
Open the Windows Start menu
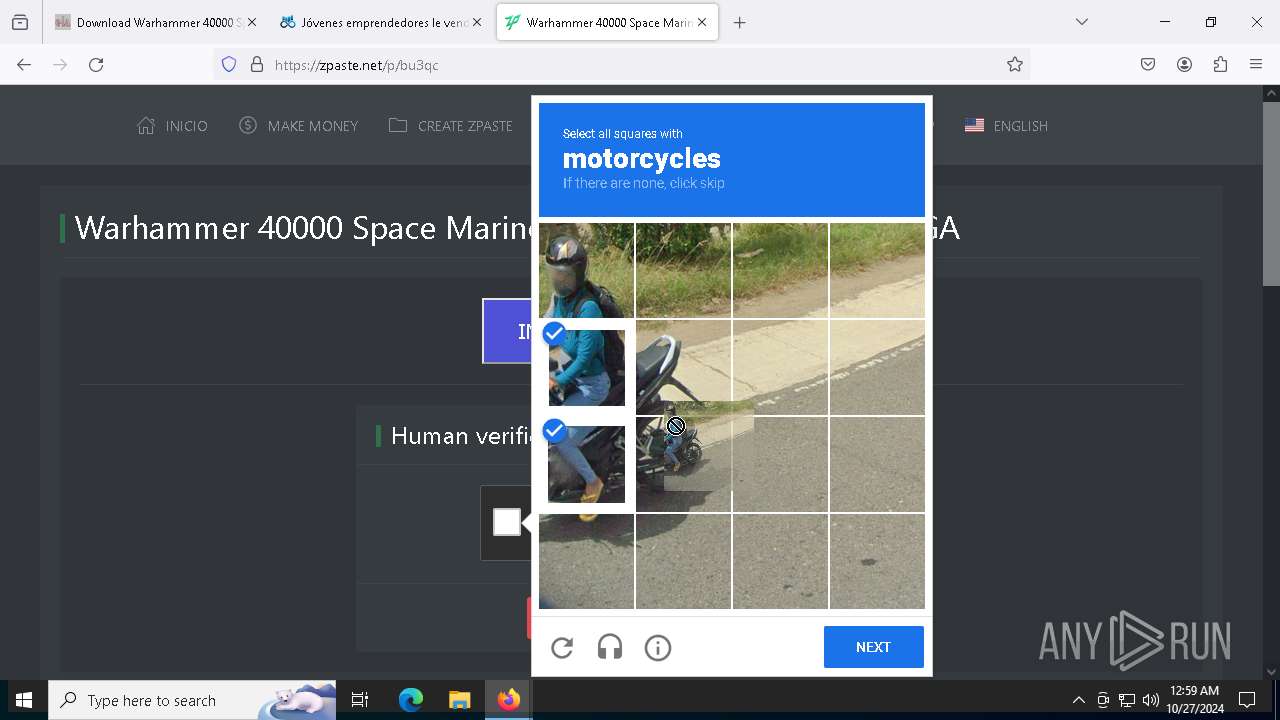tap(24, 700)
